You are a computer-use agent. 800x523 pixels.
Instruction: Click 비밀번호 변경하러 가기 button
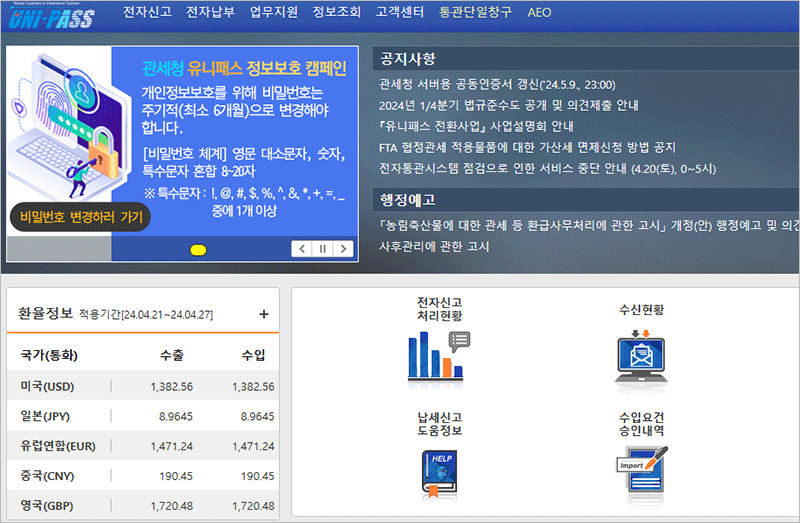pos(80,217)
